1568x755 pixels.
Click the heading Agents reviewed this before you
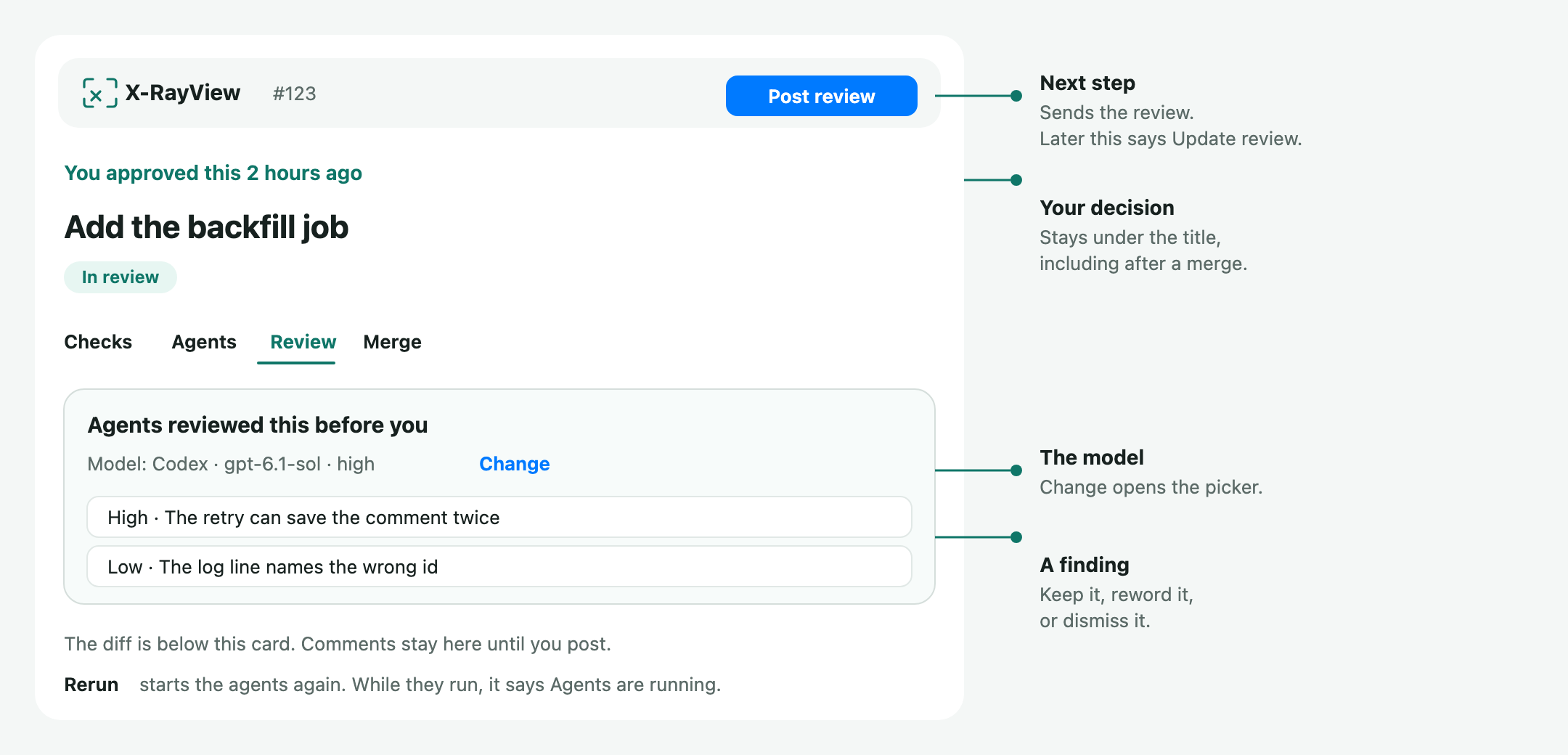(x=258, y=425)
